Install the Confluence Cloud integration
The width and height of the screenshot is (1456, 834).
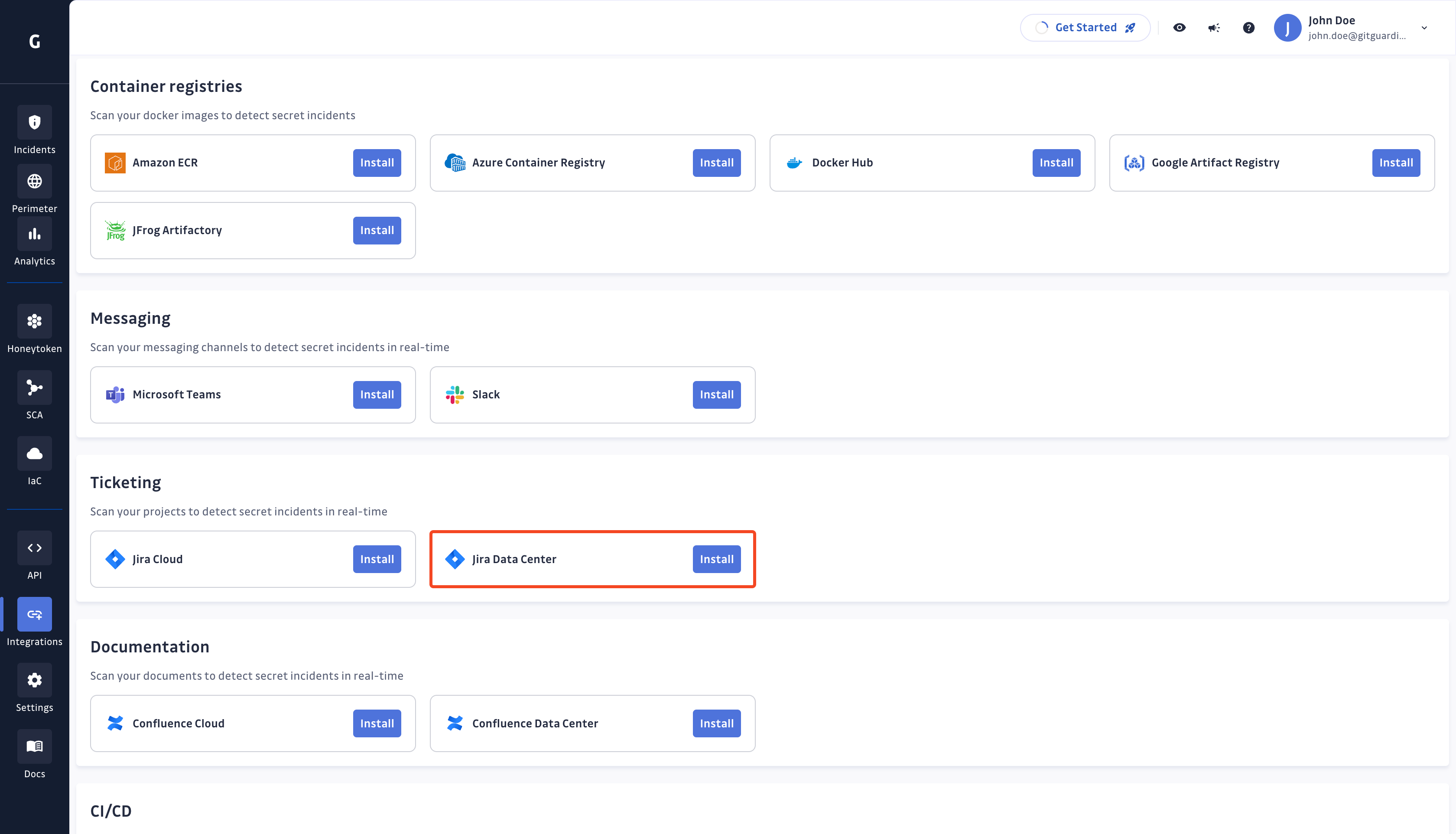coord(377,723)
